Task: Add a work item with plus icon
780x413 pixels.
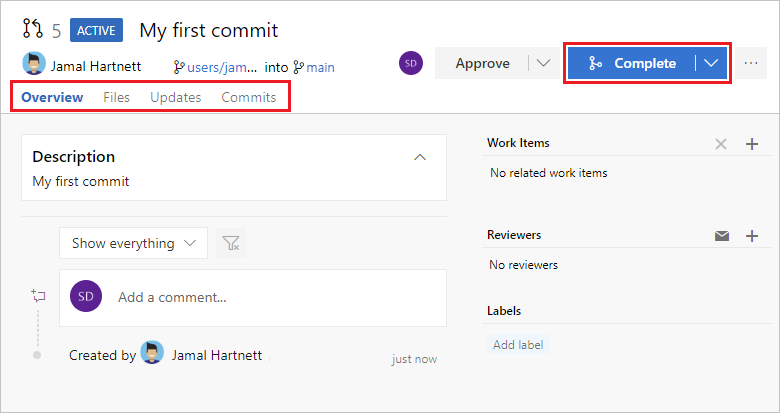Action: (x=752, y=144)
